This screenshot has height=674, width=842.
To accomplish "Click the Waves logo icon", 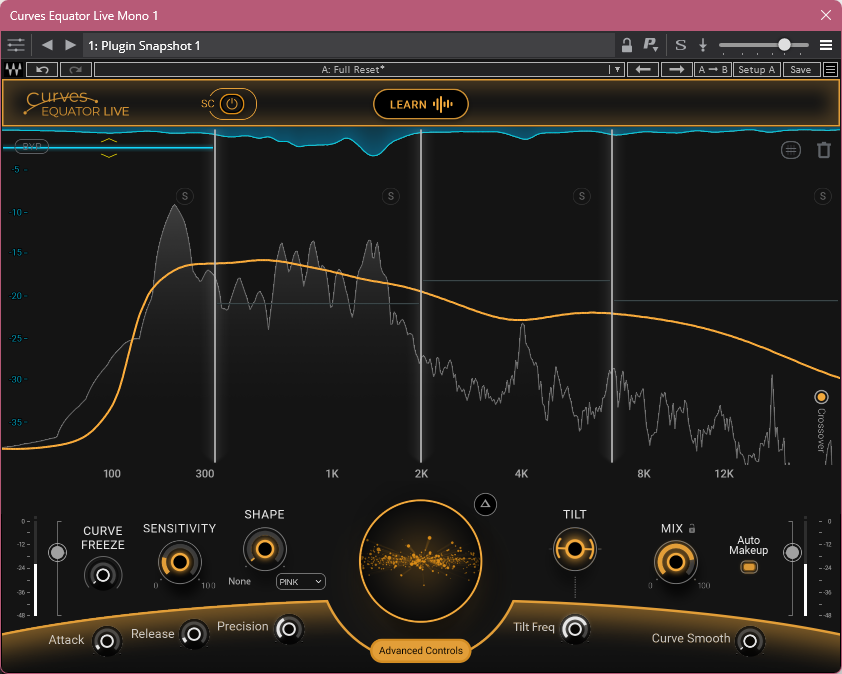I will pyautogui.click(x=13, y=69).
